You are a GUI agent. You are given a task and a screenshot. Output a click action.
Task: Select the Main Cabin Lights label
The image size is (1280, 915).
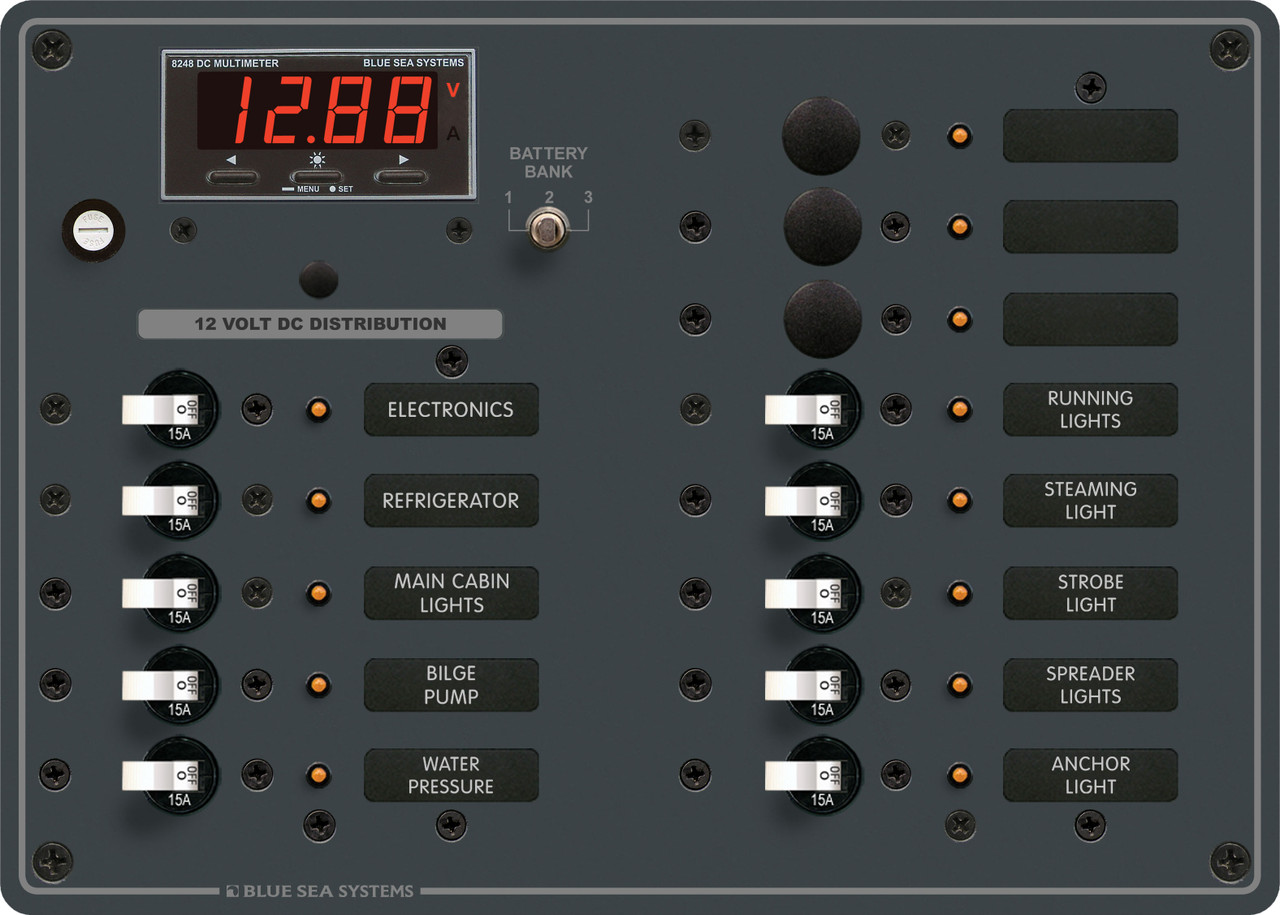pos(451,593)
